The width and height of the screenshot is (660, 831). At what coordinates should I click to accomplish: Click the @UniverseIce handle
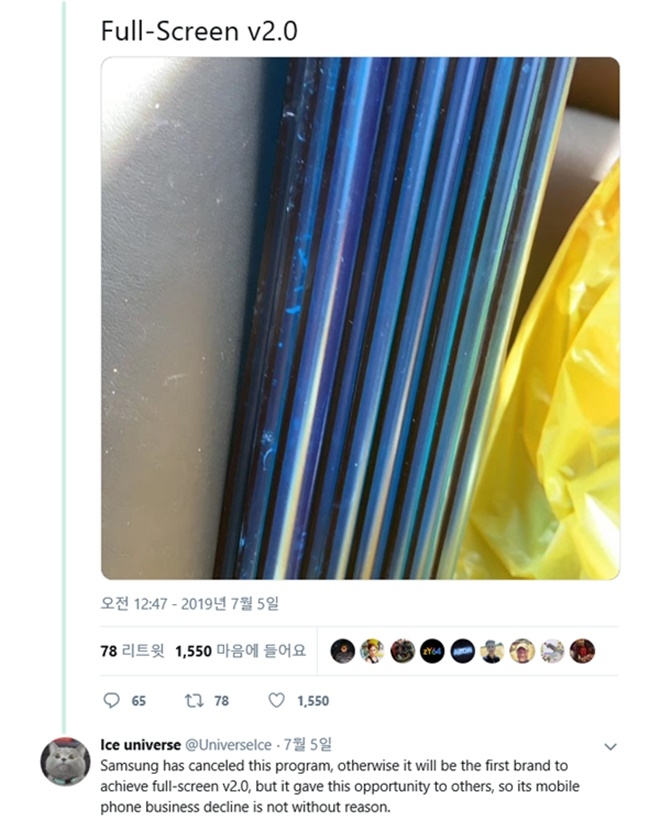[228, 745]
